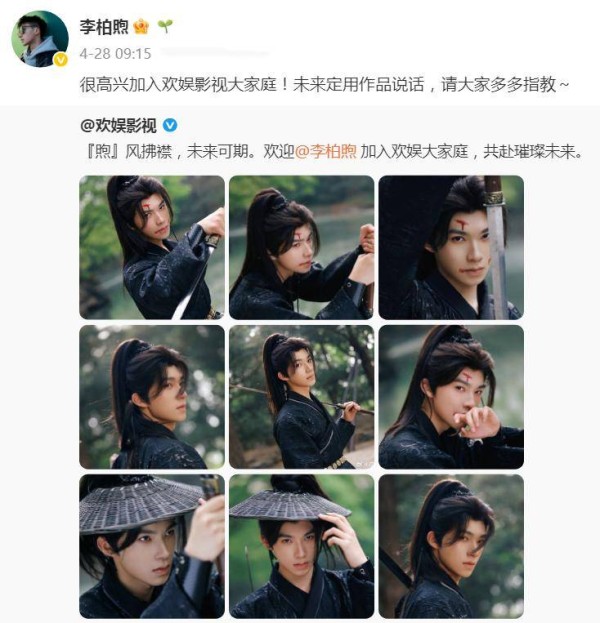Click the post text 很高兴加入欢娱影视大家庭

(x=178, y=84)
